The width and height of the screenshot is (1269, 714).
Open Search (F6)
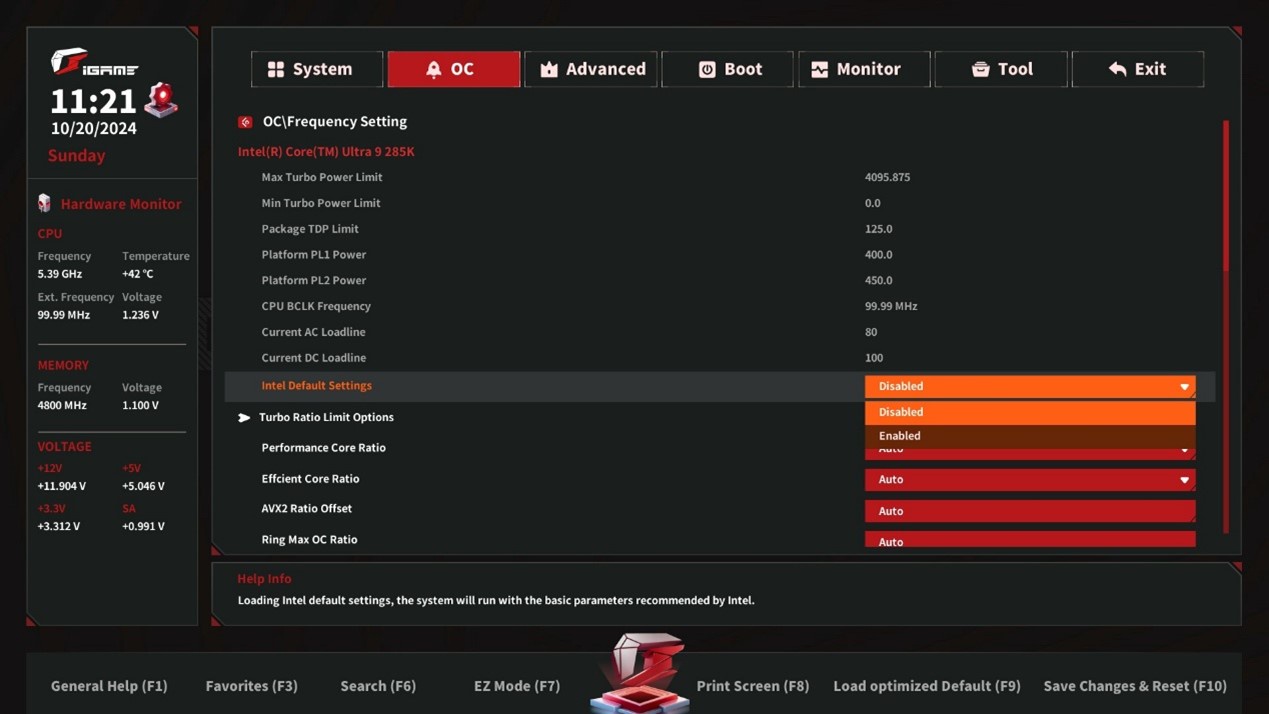(x=378, y=686)
